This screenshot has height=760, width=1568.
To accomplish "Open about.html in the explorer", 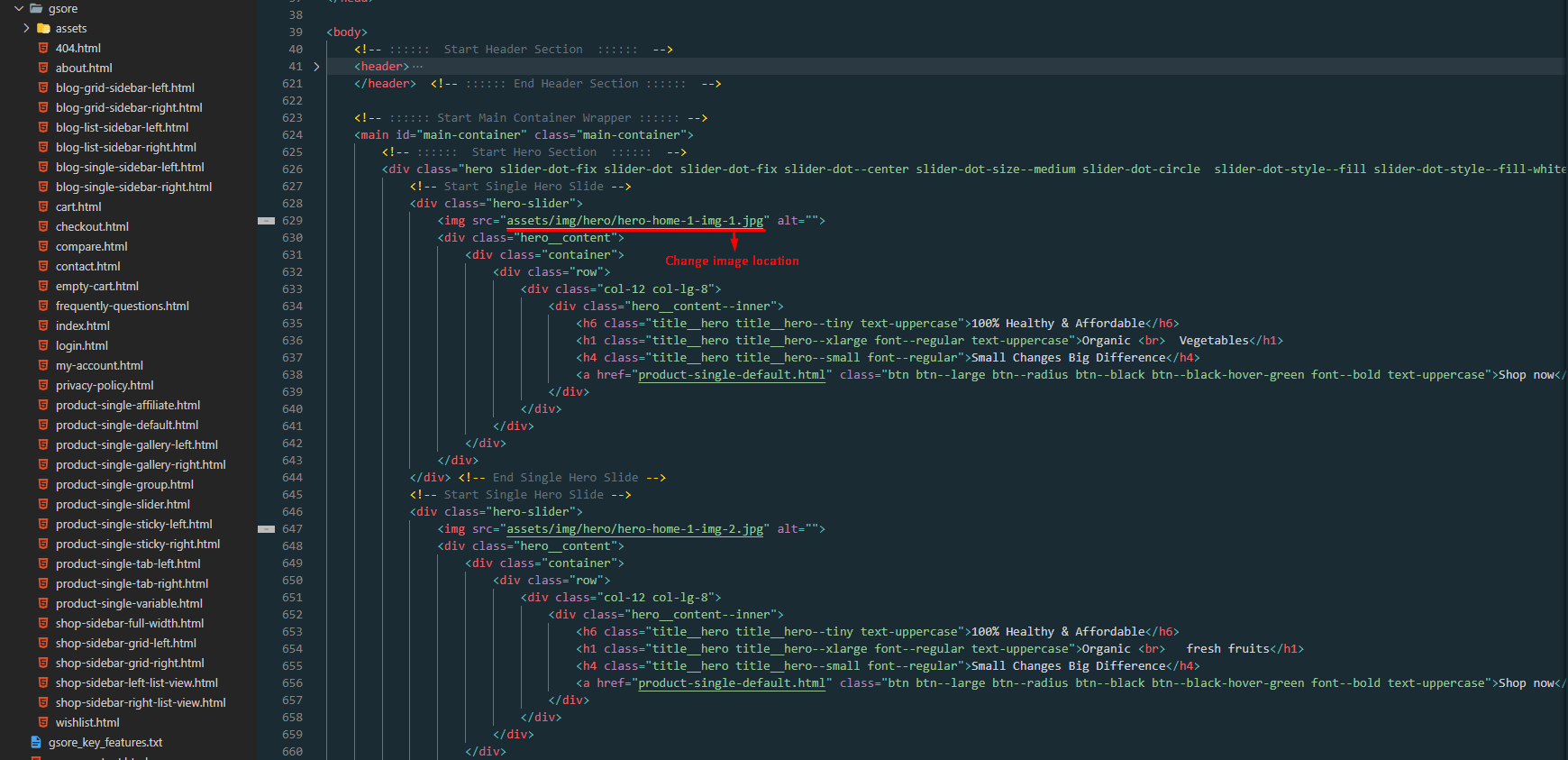I will pyautogui.click(x=84, y=69).
